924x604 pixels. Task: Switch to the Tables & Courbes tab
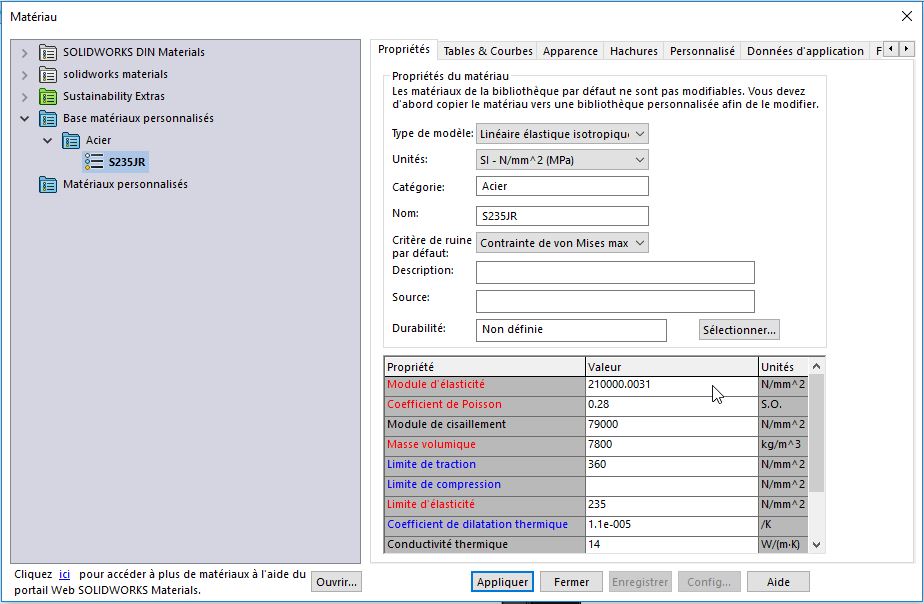487,51
